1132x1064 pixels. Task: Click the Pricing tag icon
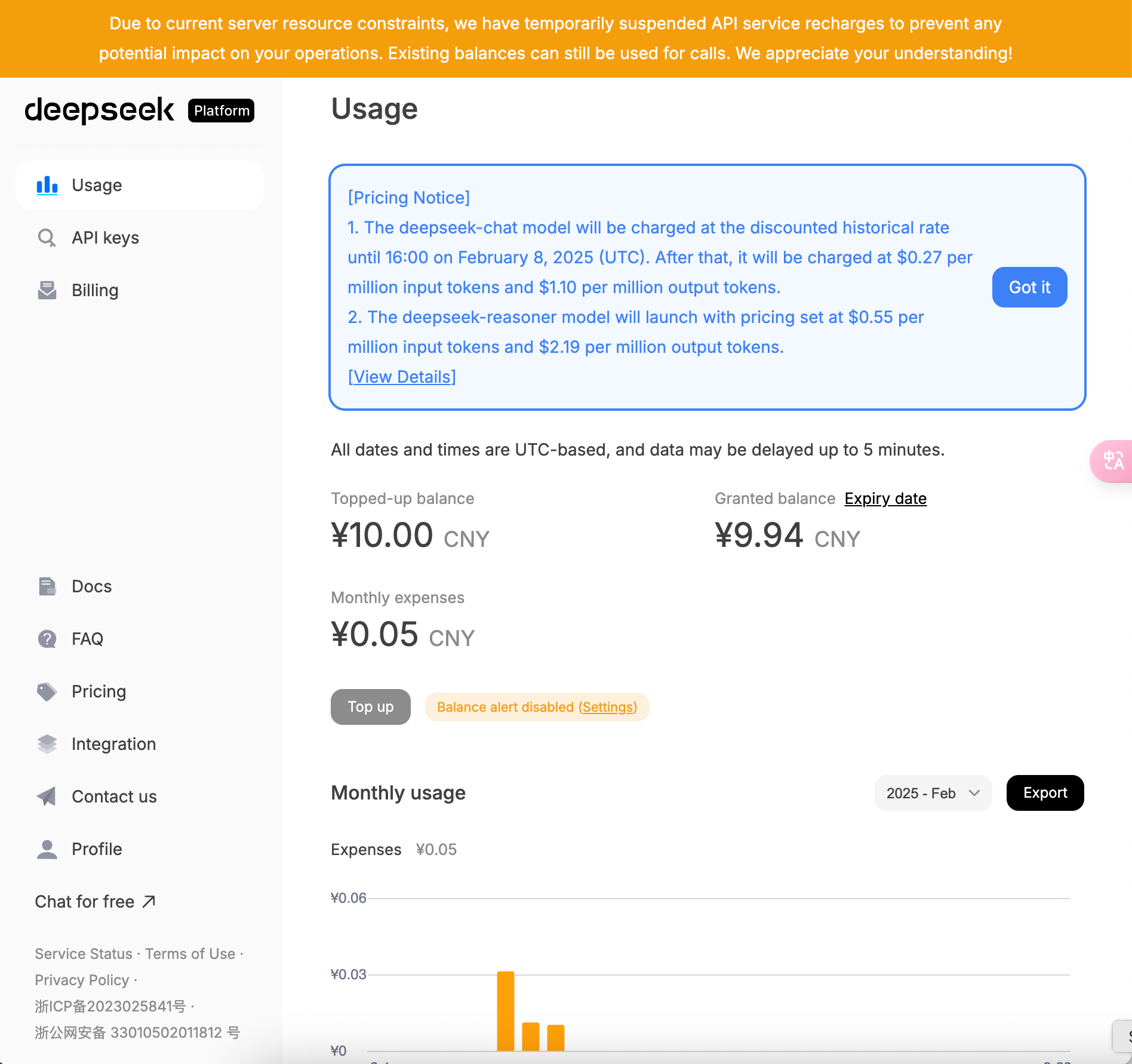(x=47, y=691)
